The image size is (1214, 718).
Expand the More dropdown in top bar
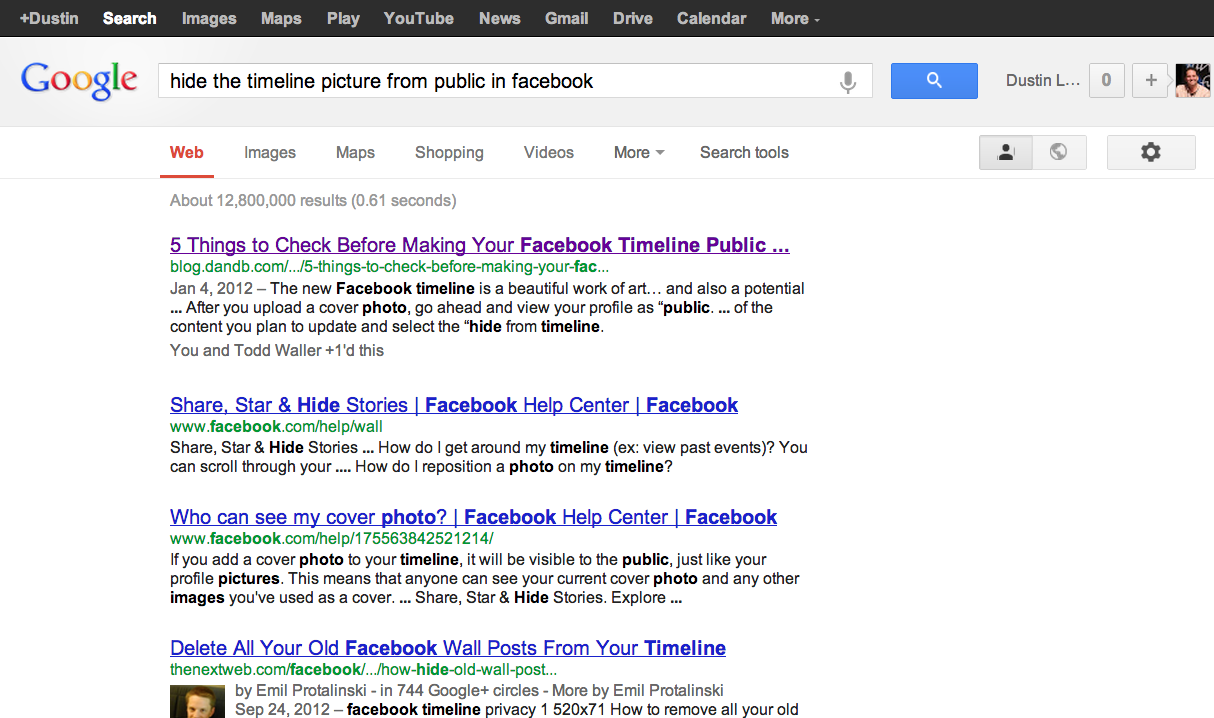795,18
